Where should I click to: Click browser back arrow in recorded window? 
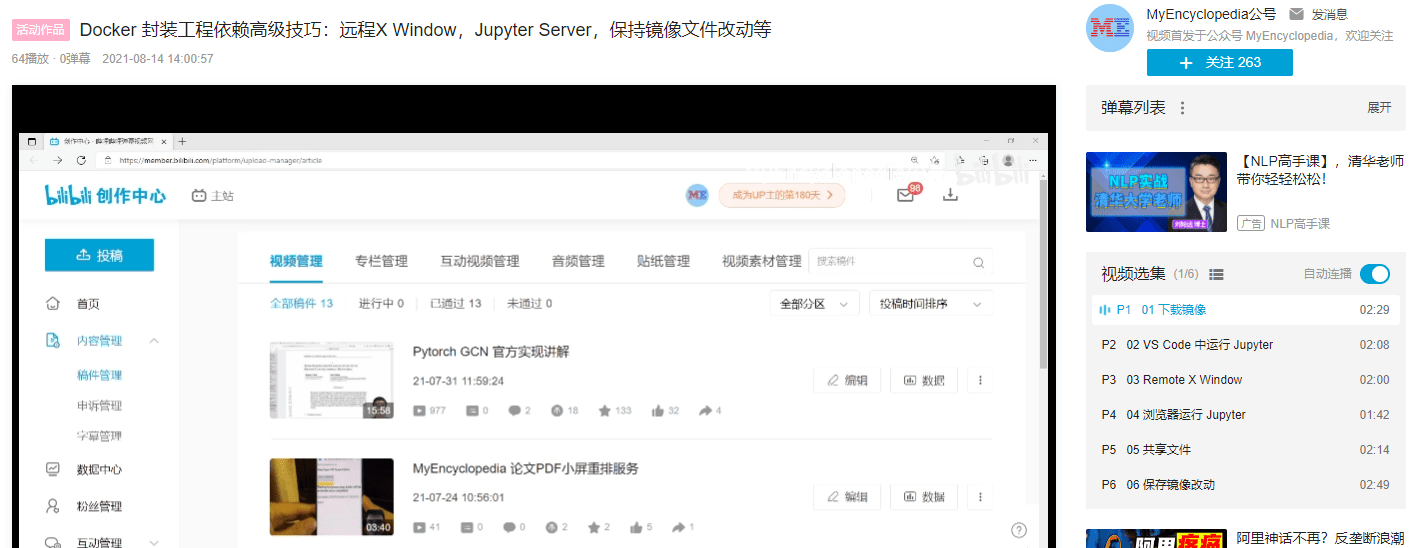coord(33,160)
